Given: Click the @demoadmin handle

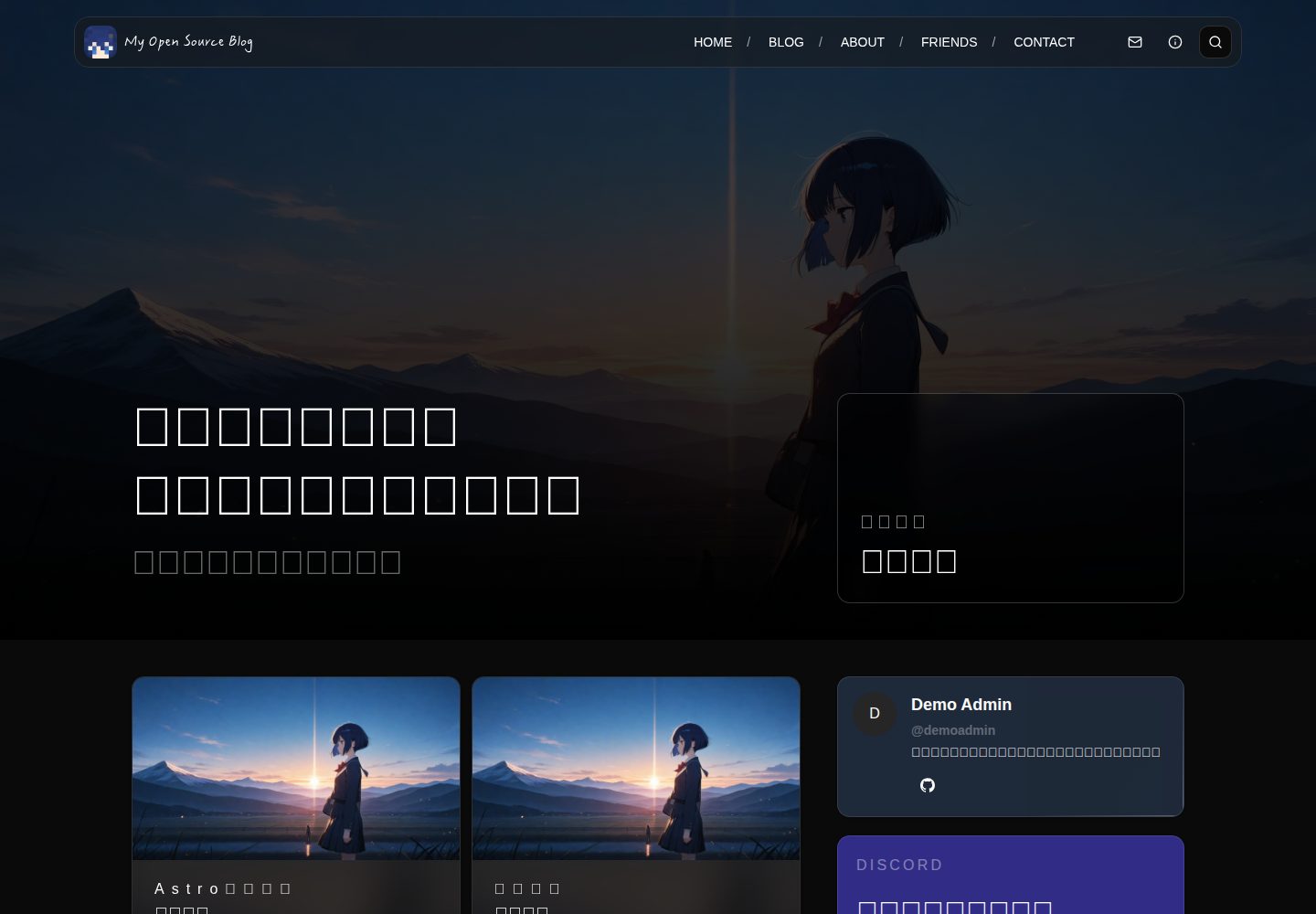Looking at the screenshot, I should (x=953, y=730).
